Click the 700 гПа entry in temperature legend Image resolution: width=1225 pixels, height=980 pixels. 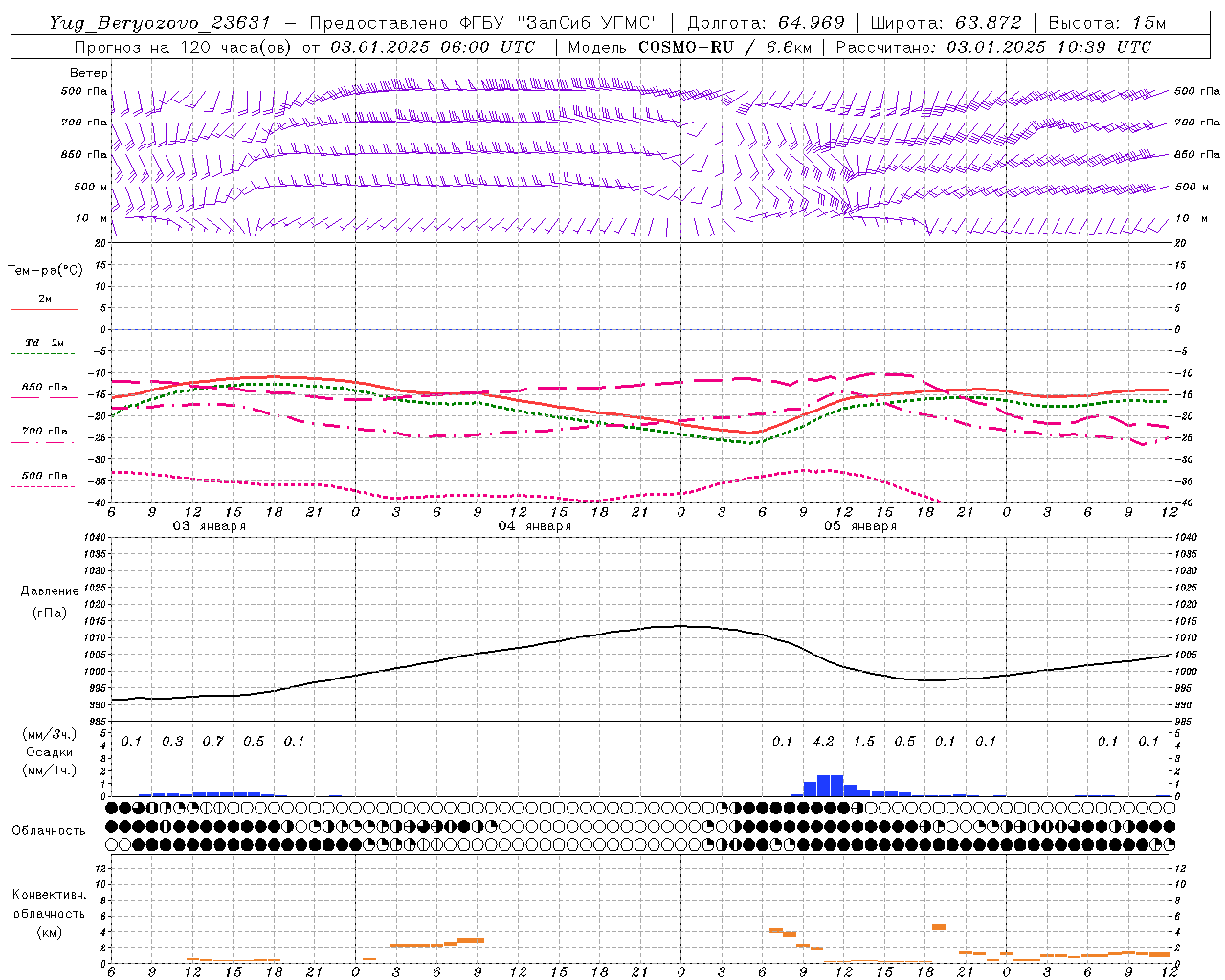(45, 432)
